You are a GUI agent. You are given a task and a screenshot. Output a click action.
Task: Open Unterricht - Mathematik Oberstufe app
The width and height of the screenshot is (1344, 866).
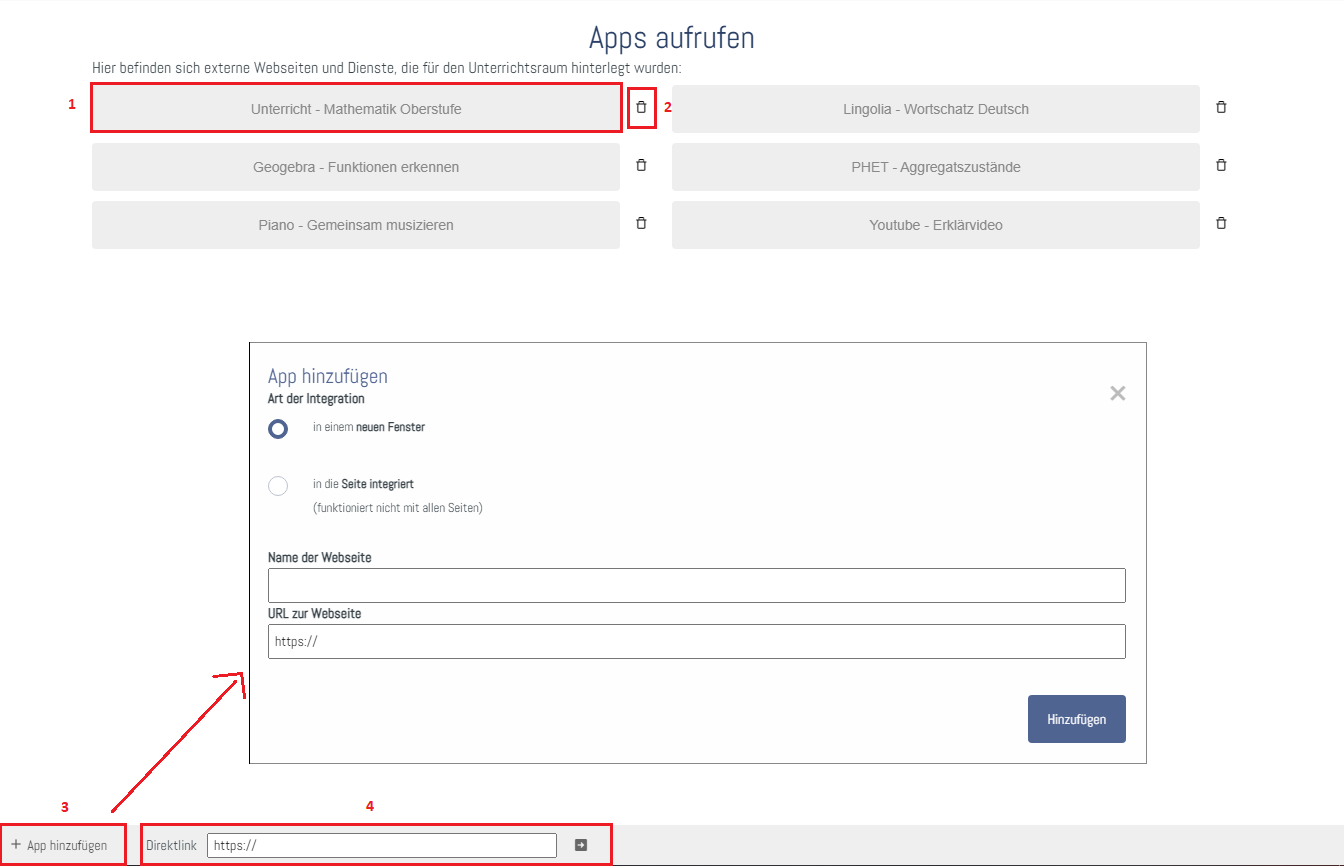(x=356, y=109)
